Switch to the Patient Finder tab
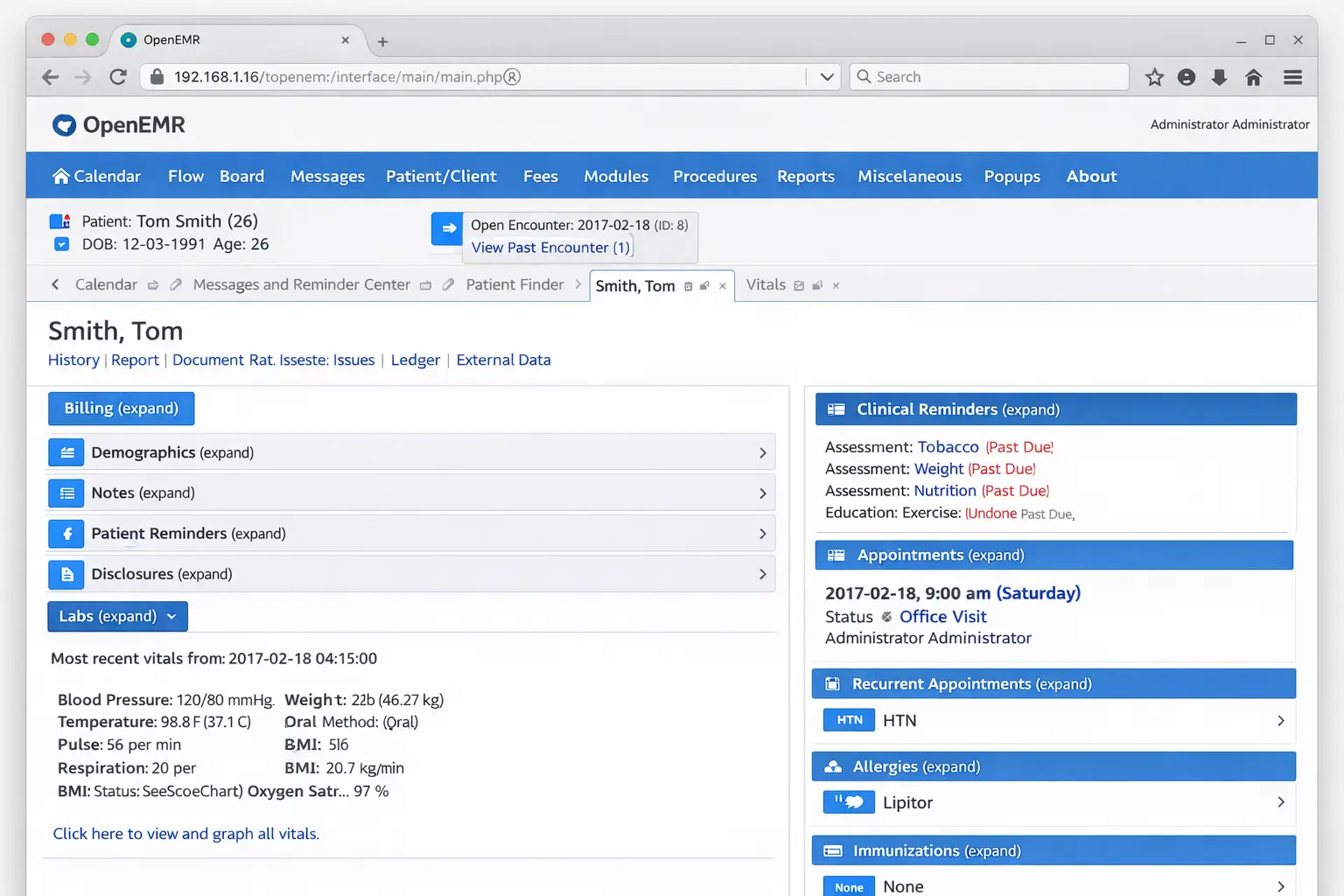1344x896 pixels. click(514, 284)
